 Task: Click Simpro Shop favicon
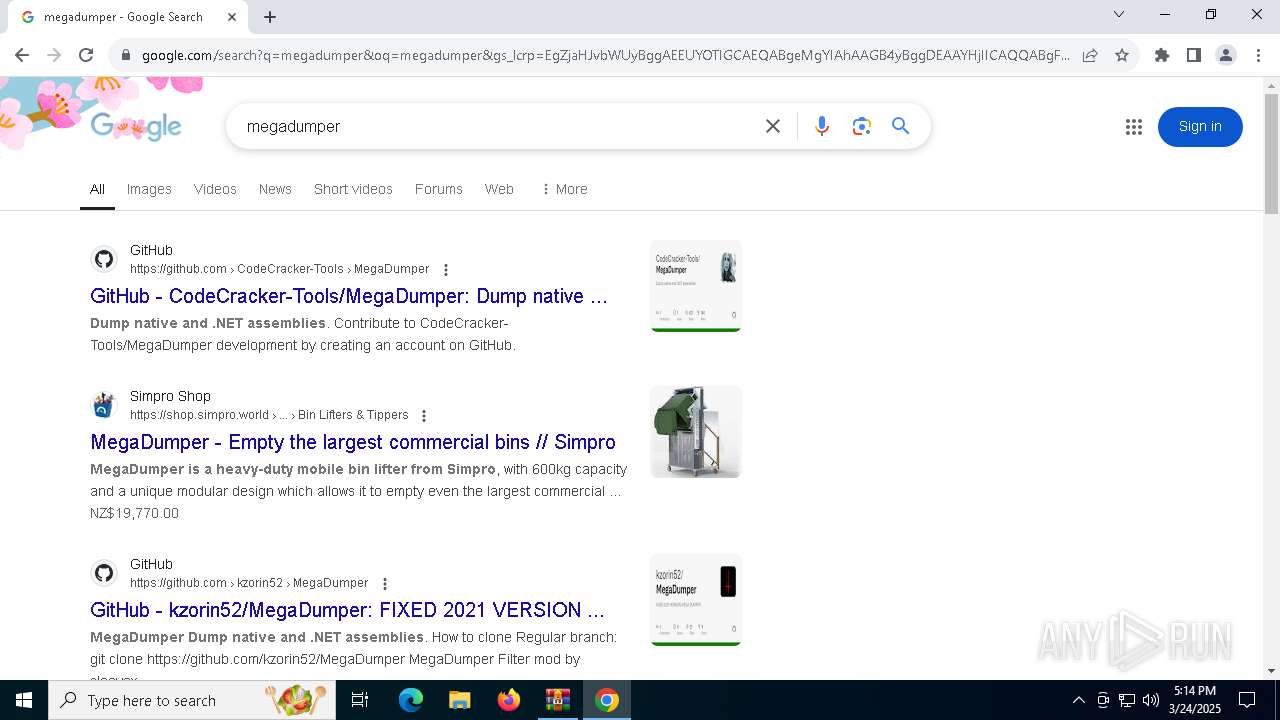[104, 406]
